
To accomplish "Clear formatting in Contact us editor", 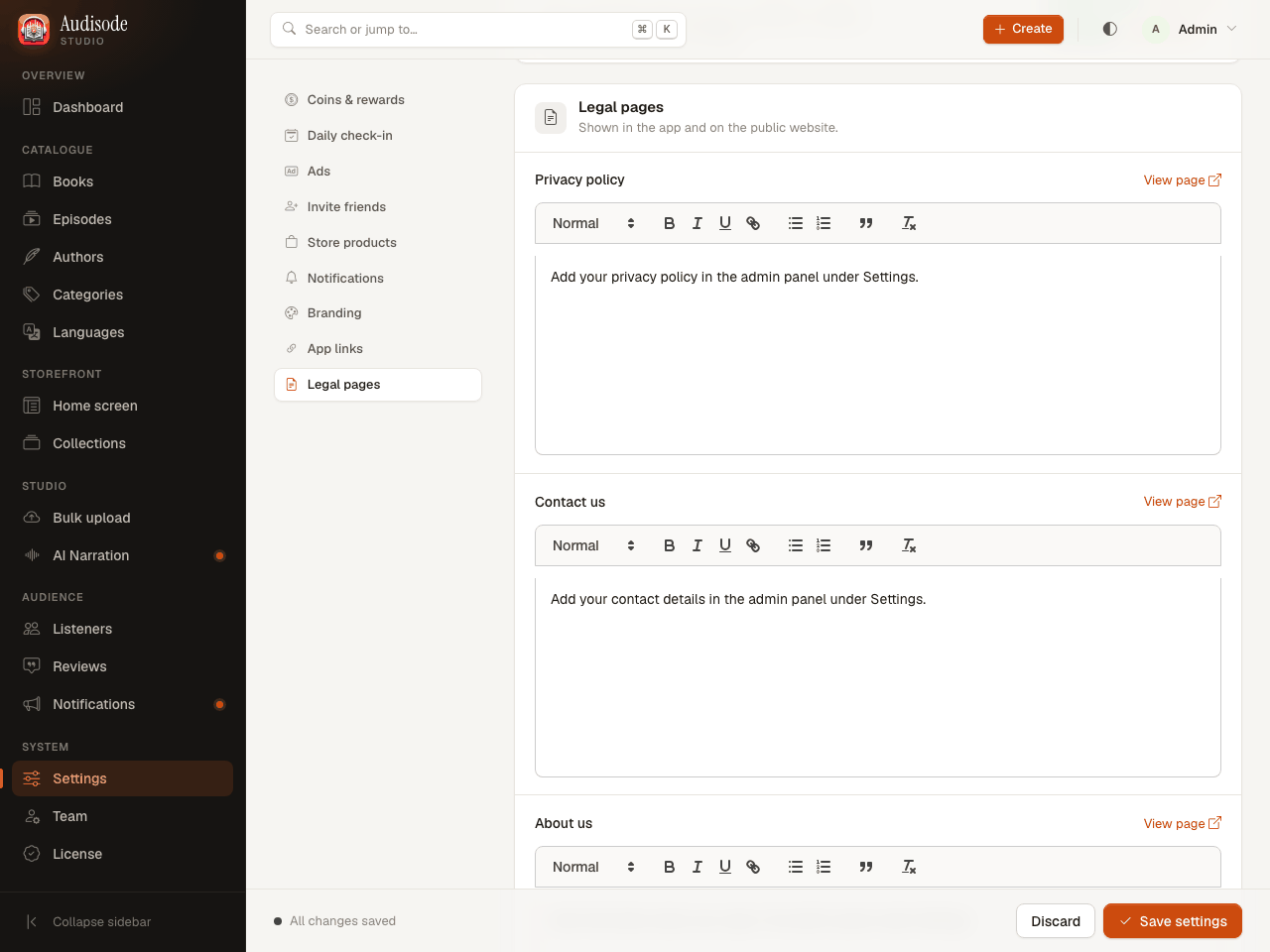I will 909,545.
